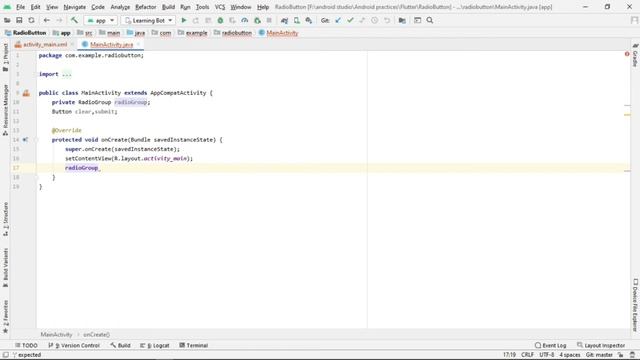Open the Favorites tool window

click(x=5, y=316)
